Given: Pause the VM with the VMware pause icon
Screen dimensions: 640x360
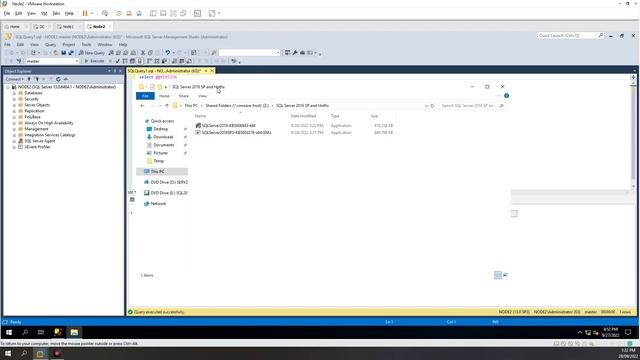Looking at the screenshot, I should [x=85, y=13].
